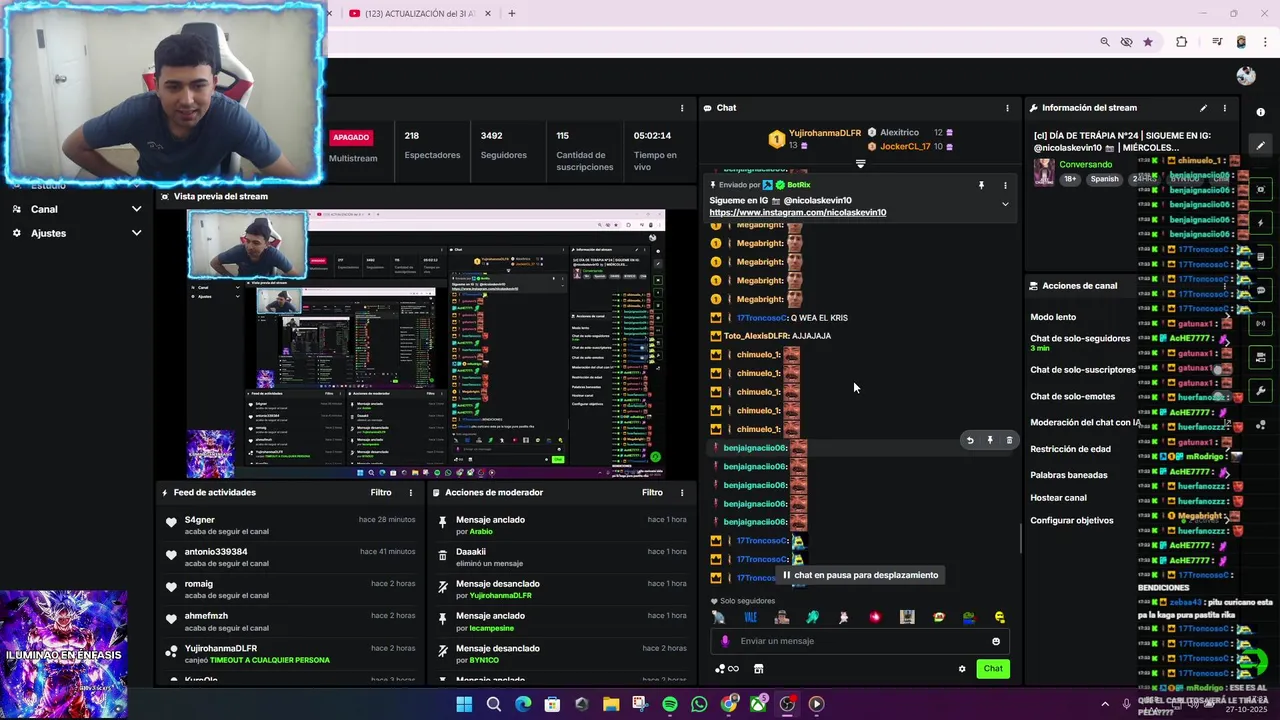Expand the collapse arrow under chat header
The image size is (1280, 720).
(x=860, y=163)
